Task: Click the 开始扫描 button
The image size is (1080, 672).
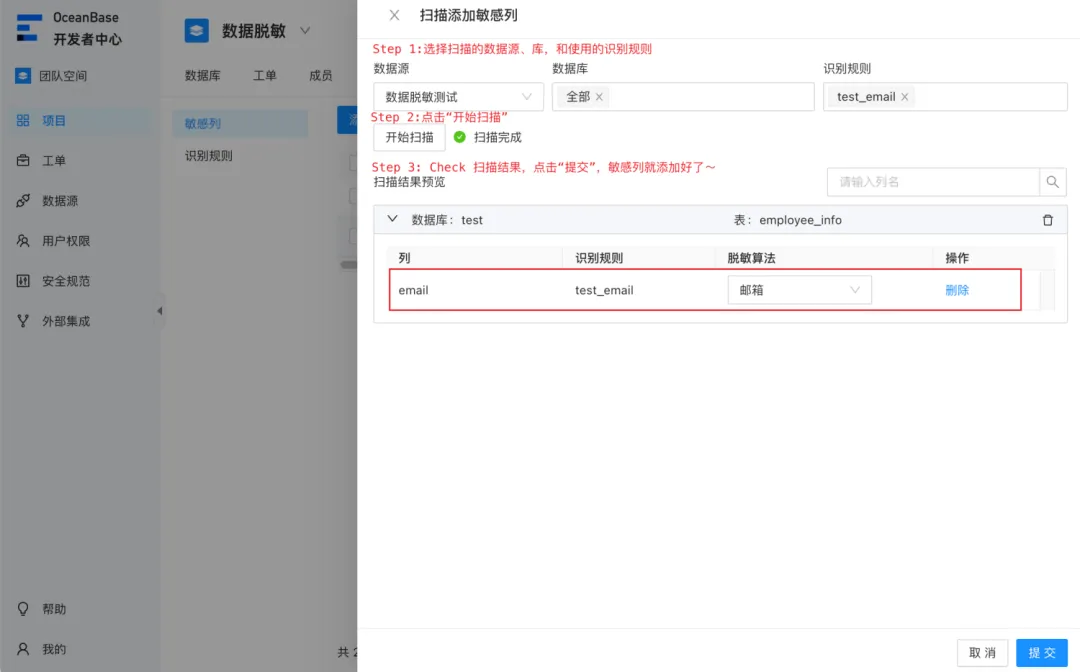Action: point(409,137)
